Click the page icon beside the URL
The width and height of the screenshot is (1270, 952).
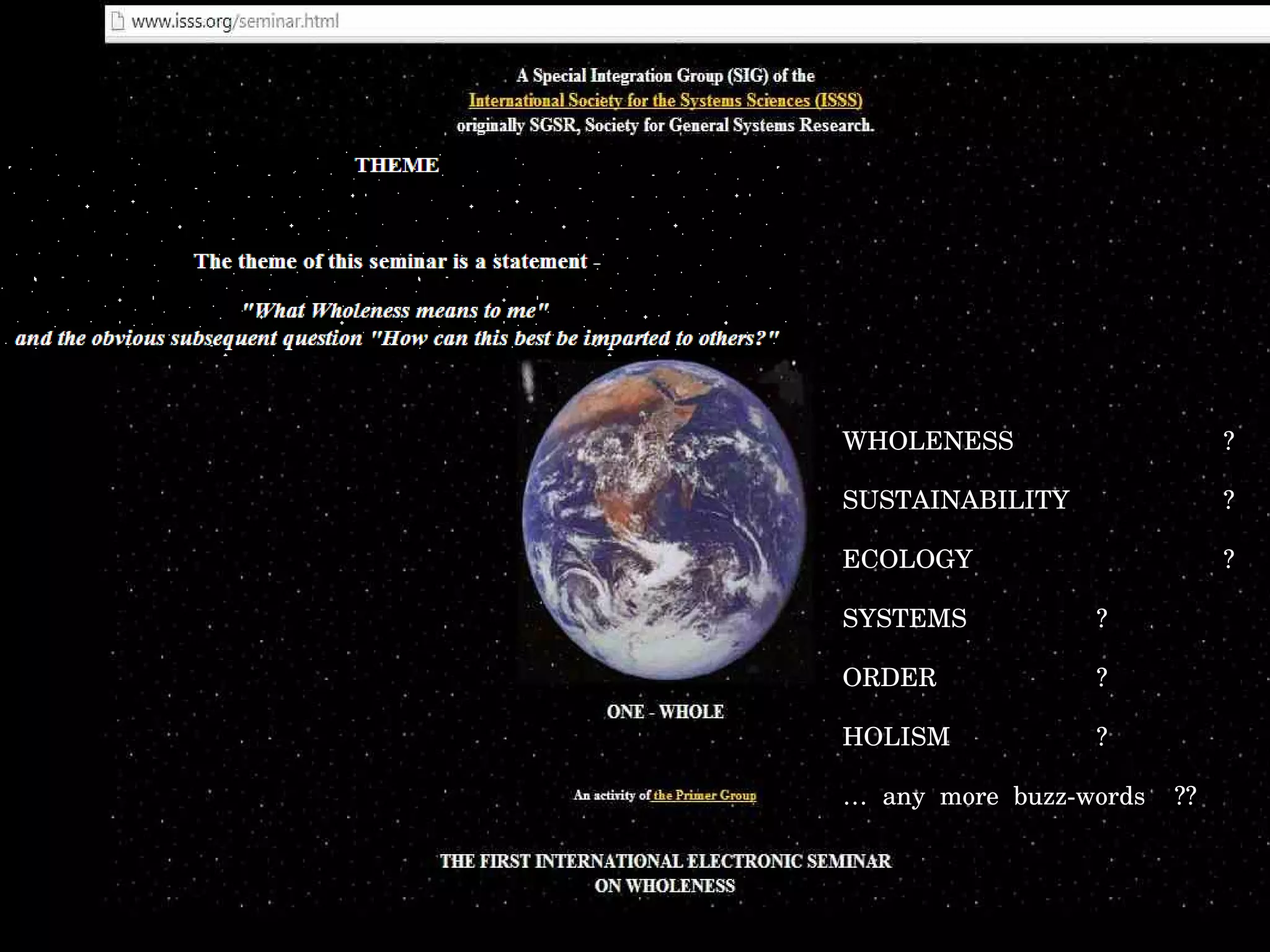point(117,22)
